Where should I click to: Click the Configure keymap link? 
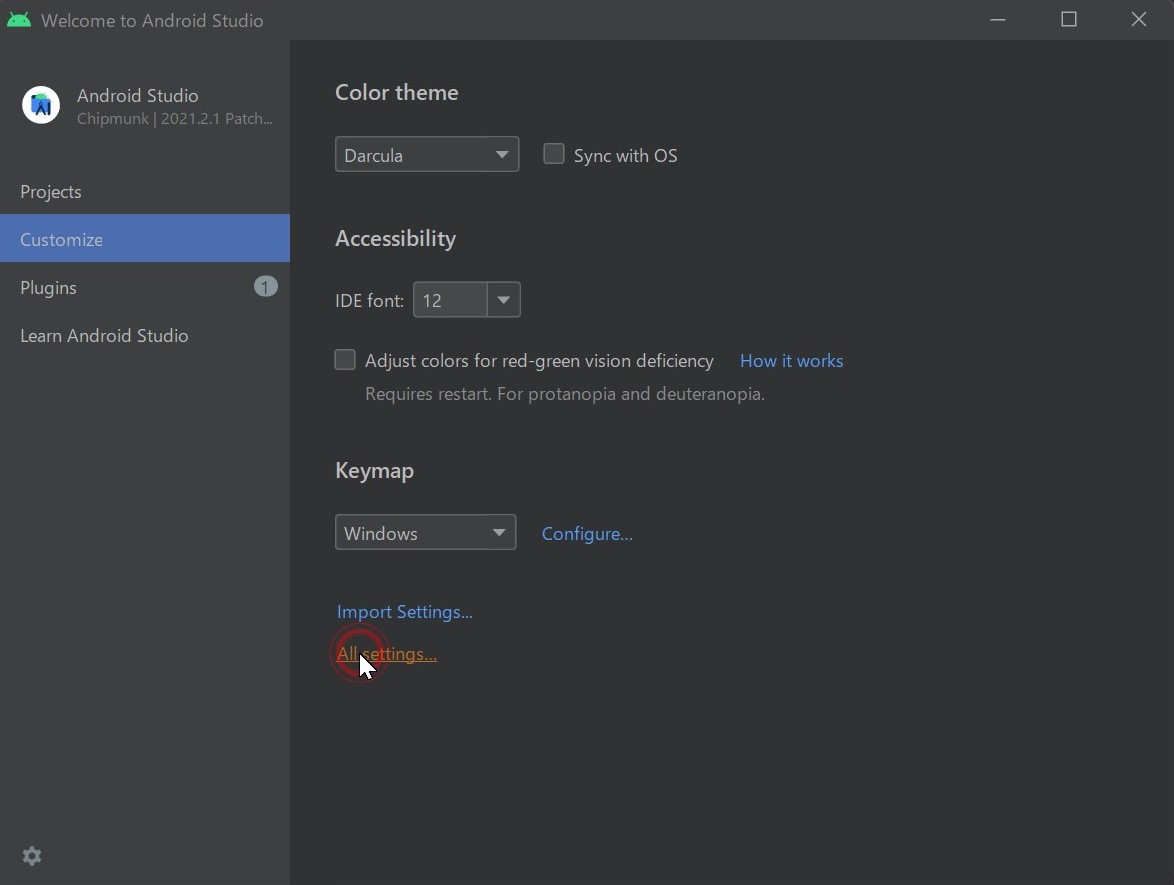point(586,533)
